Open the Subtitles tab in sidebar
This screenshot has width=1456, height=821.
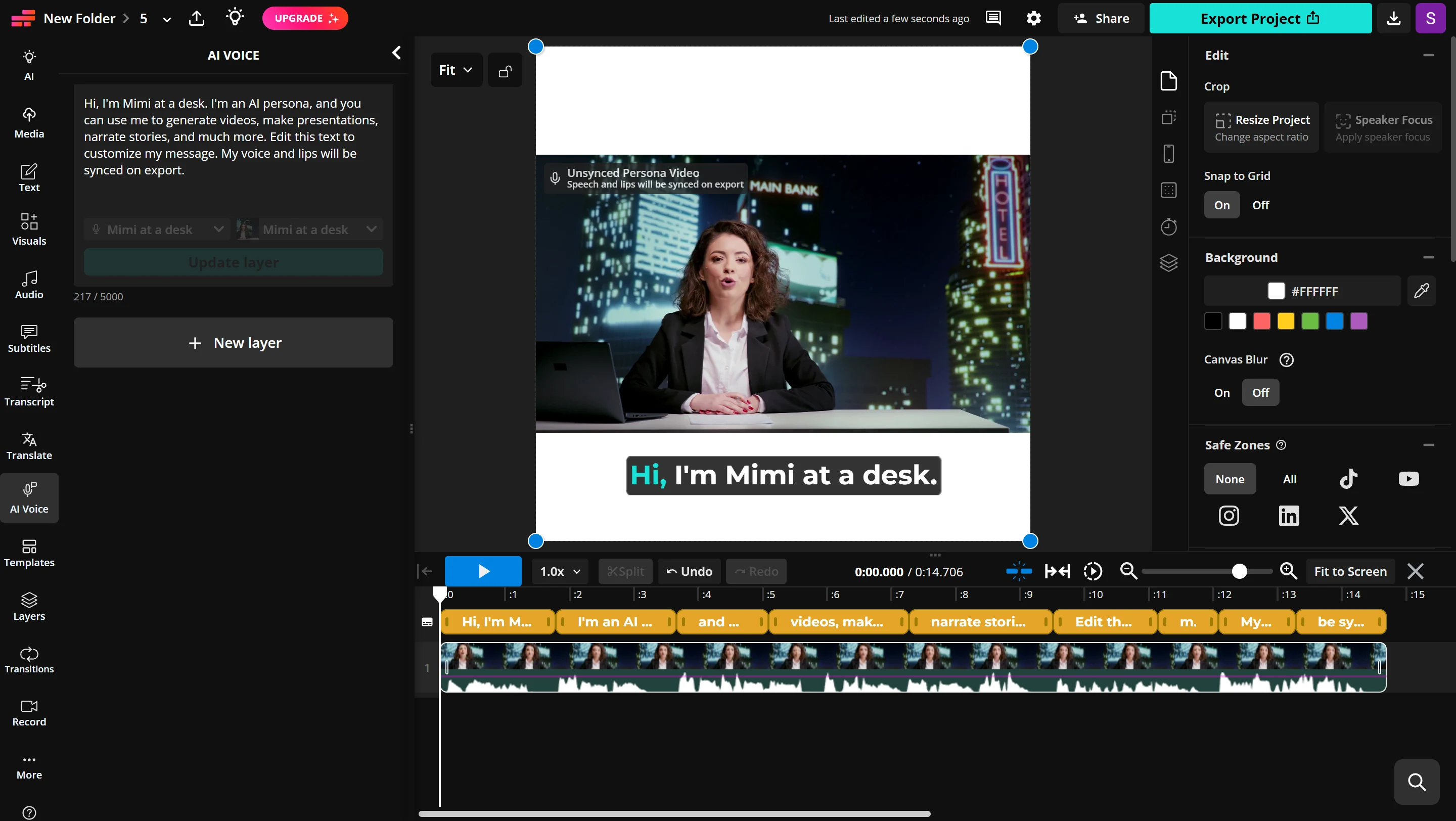point(29,338)
